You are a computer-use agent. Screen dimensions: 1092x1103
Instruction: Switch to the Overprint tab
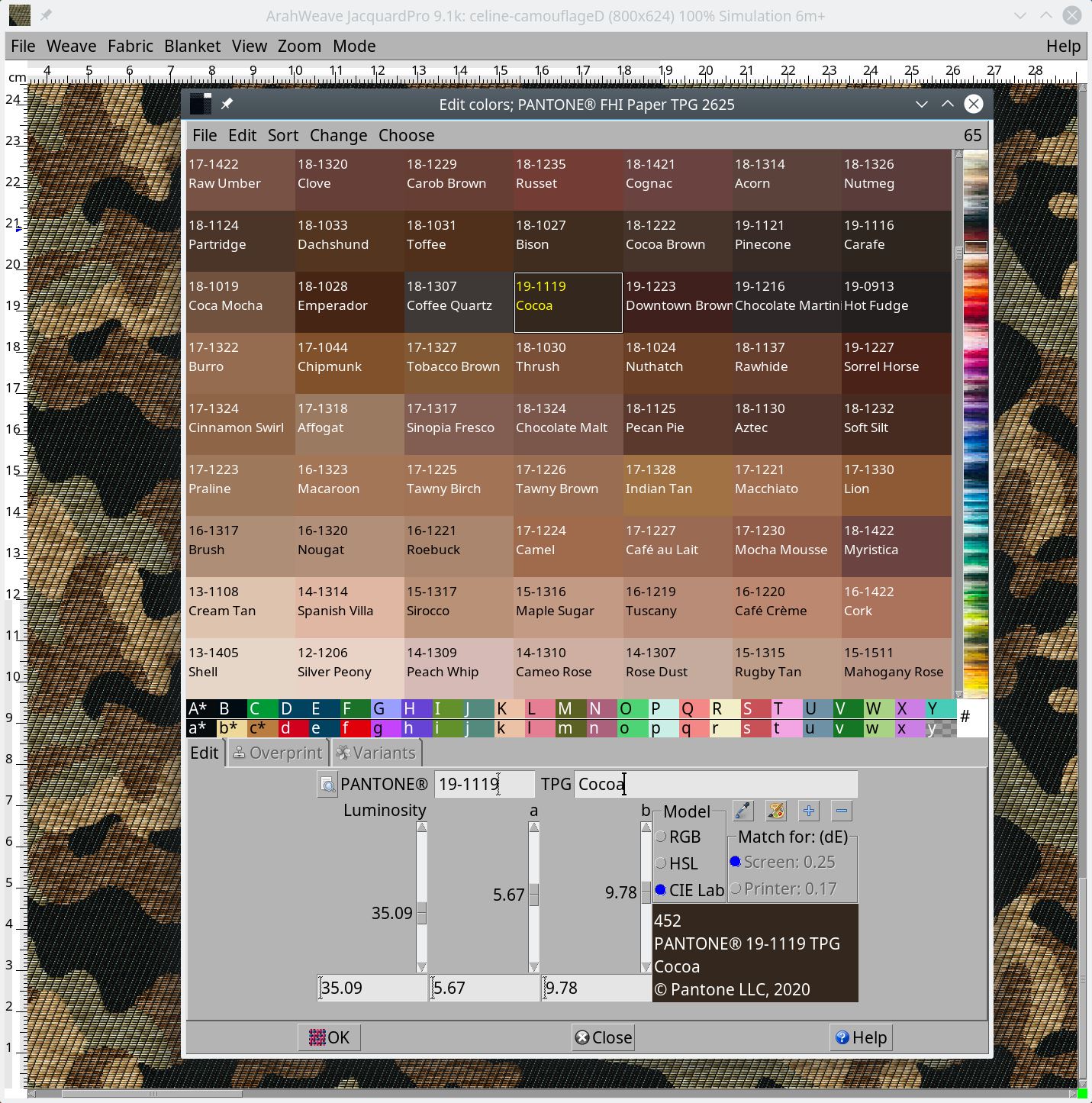[x=278, y=753]
